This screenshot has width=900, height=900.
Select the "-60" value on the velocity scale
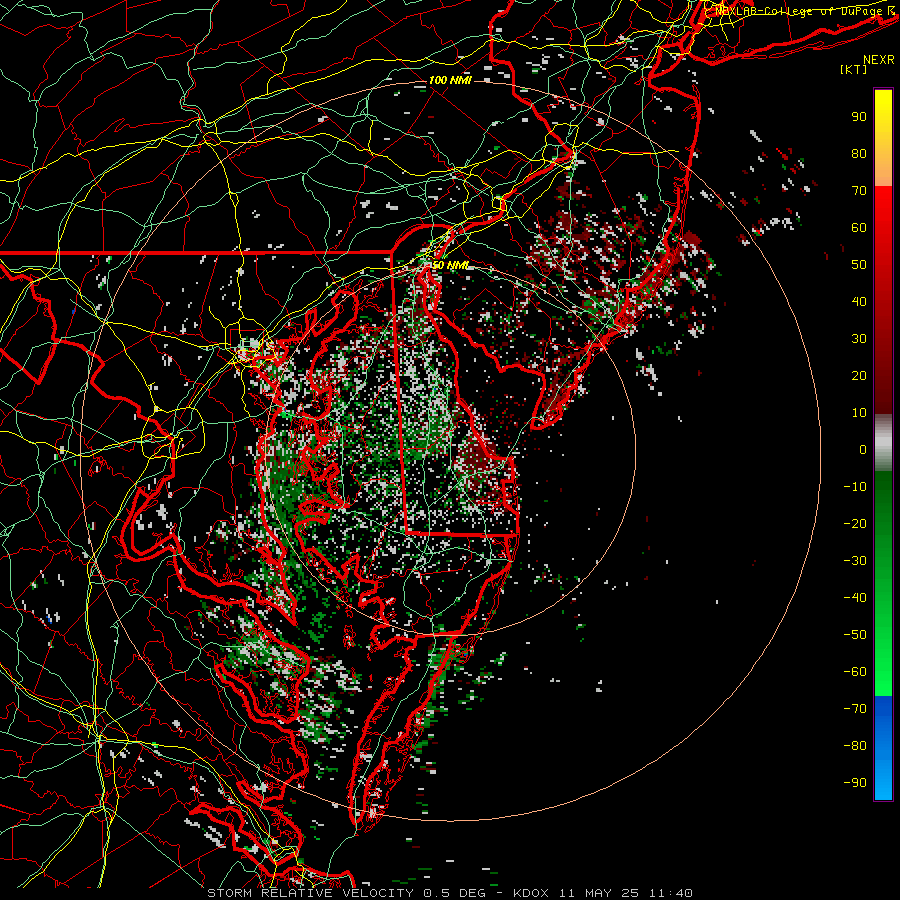point(855,672)
